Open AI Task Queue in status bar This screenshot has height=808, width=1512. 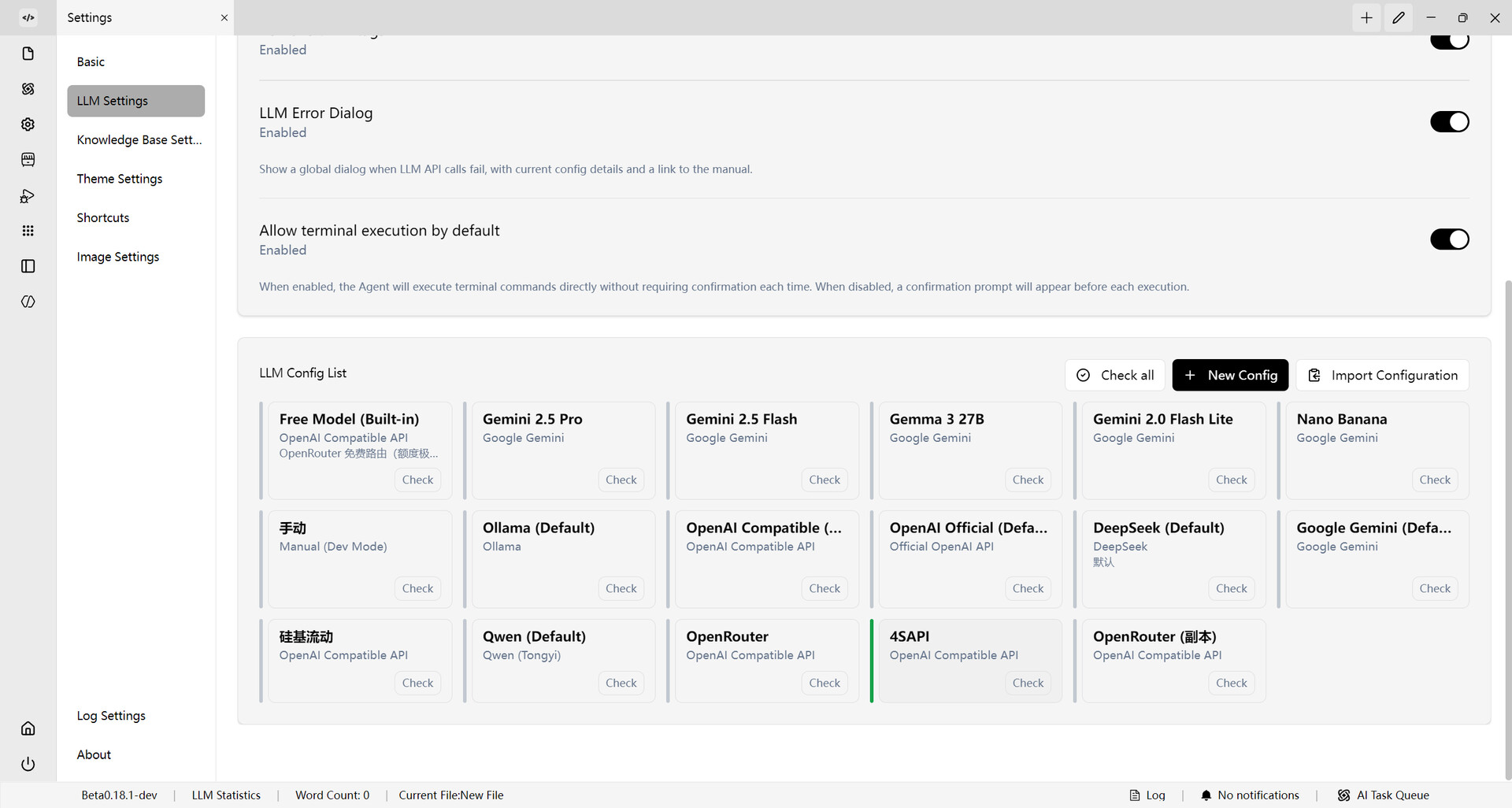(x=1383, y=795)
